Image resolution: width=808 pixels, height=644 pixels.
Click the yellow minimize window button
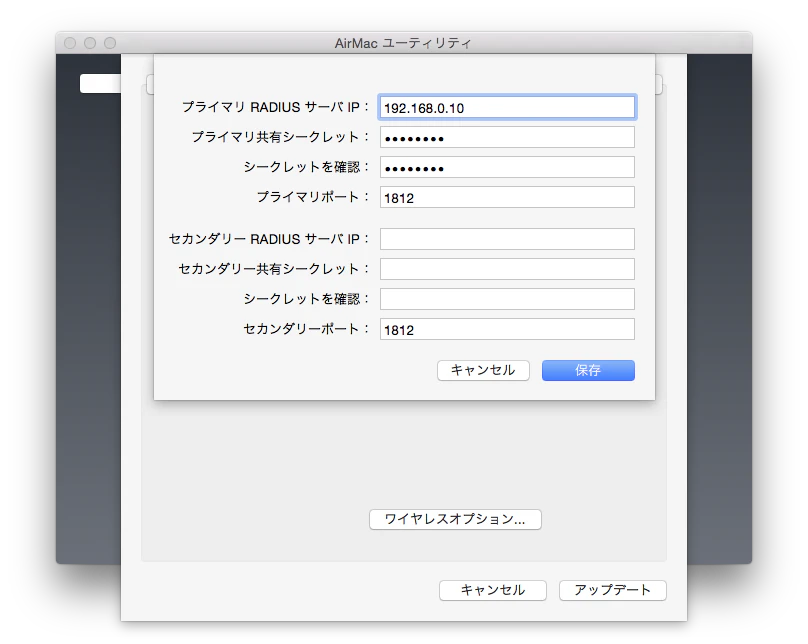(90, 43)
